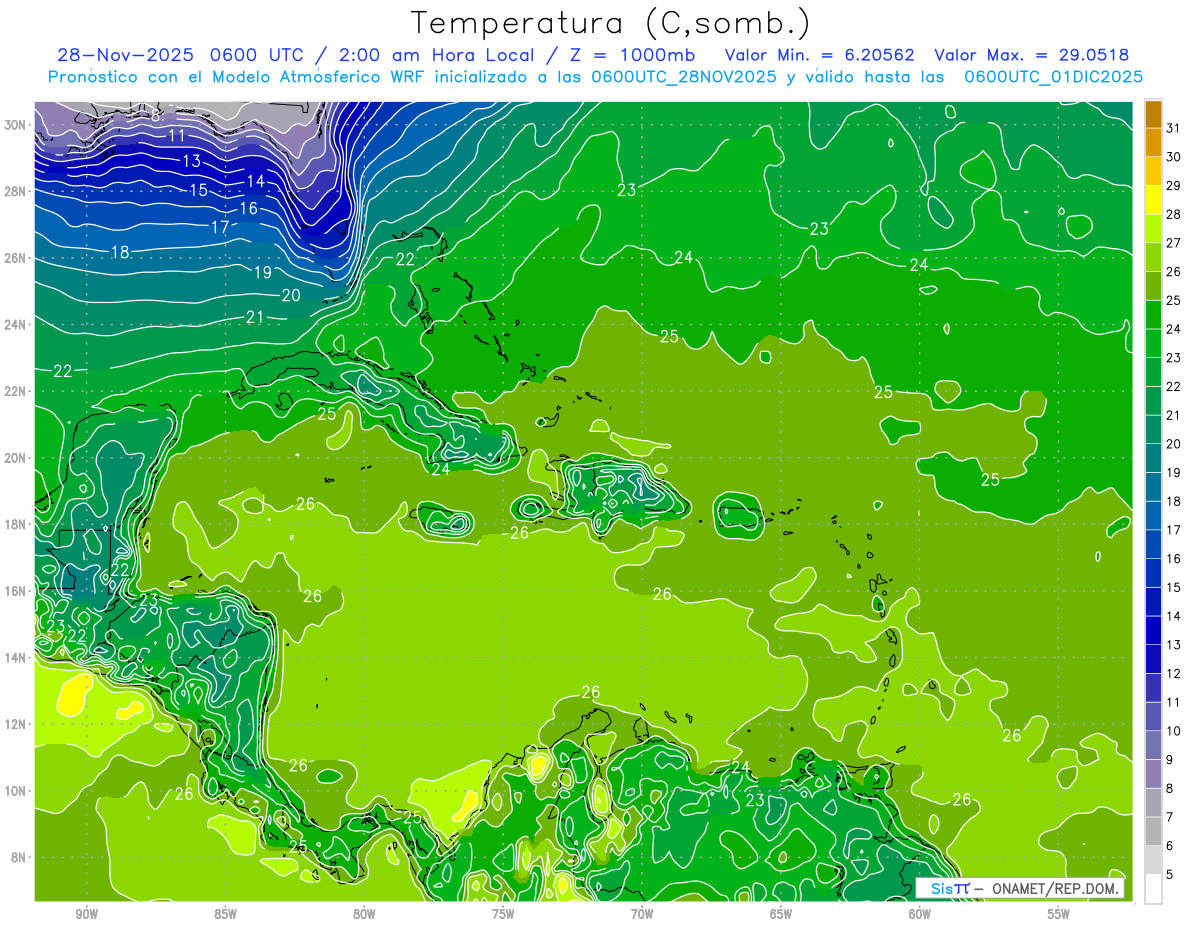
Task: Click the 30N latitude axis label
Action: pos(15,124)
